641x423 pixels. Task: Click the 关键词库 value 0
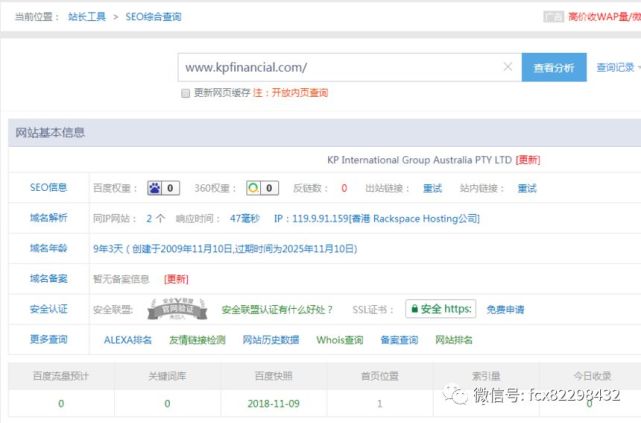click(167, 404)
